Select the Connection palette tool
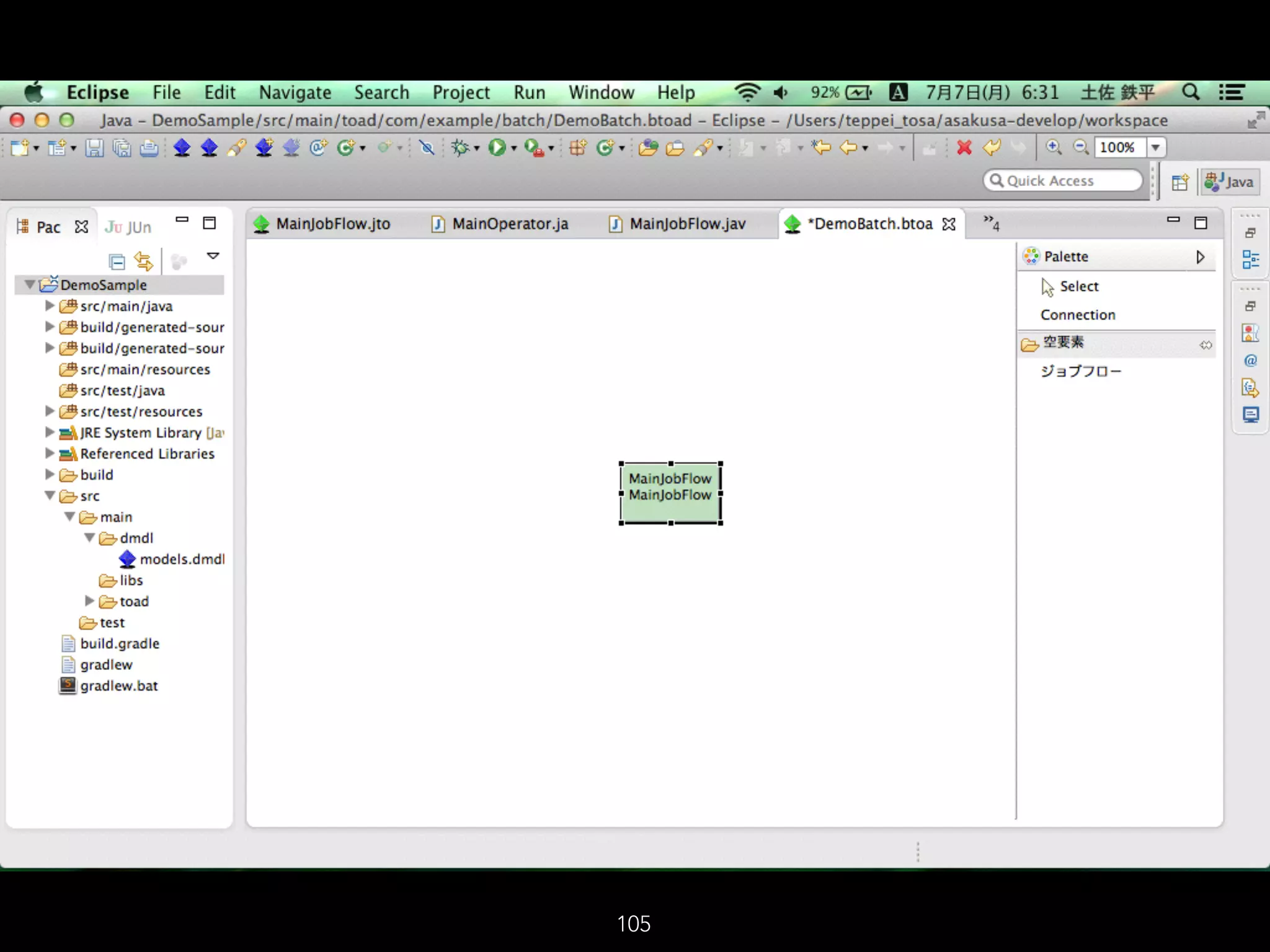This screenshot has height=952, width=1270. (x=1077, y=315)
